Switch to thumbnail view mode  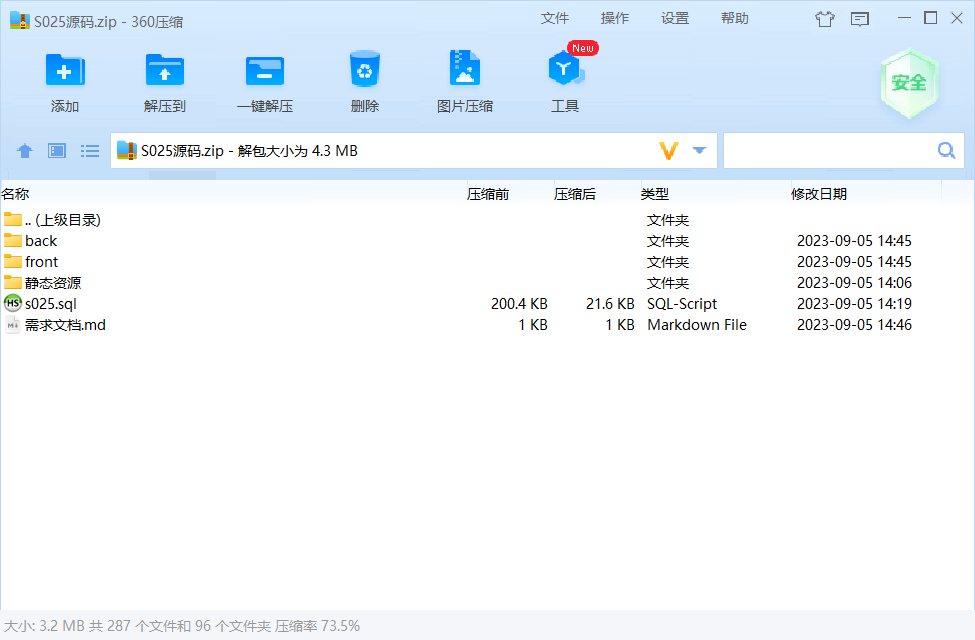pos(56,150)
